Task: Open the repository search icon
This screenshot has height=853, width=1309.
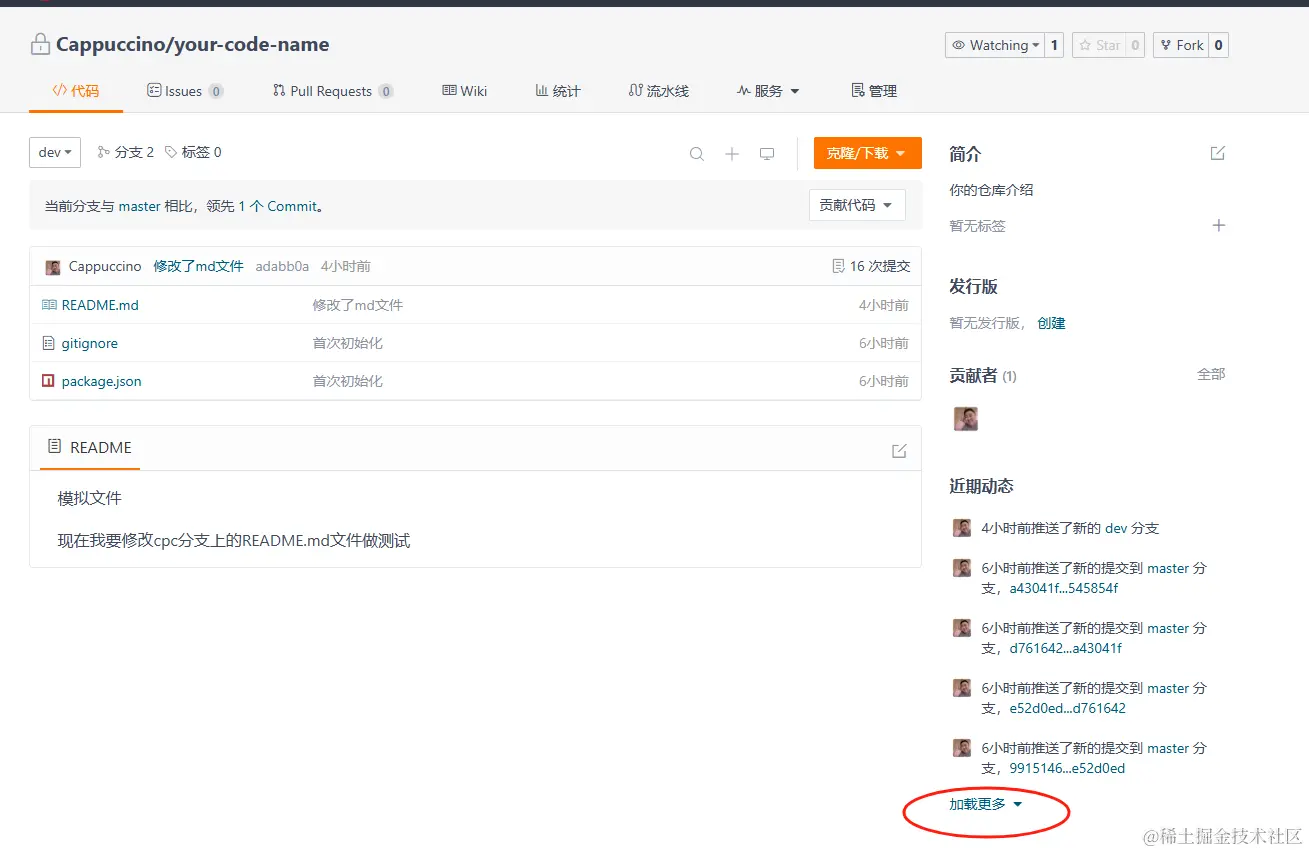Action: click(697, 154)
